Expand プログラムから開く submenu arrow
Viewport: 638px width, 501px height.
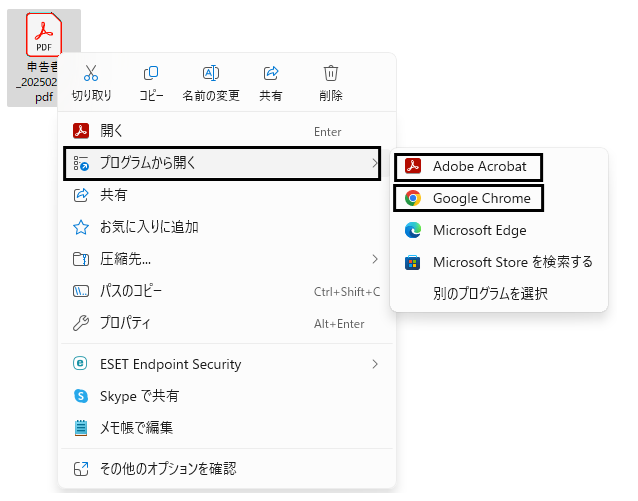pyautogui.click(x=375, y=163)
